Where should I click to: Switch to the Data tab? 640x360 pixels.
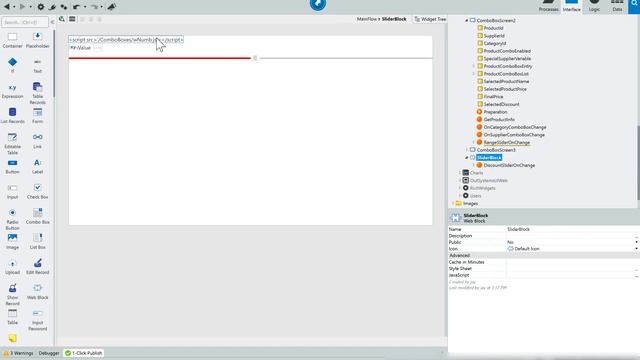[x=617, y=6]
